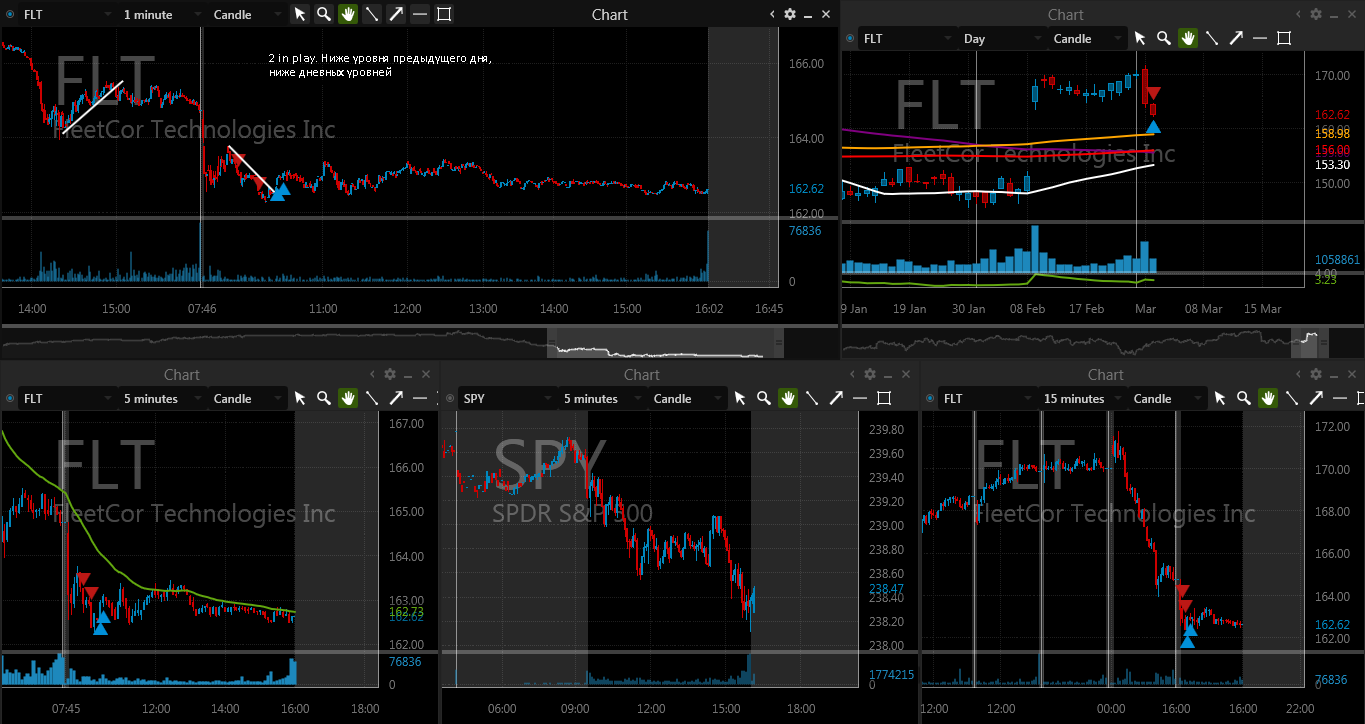1365x724 pixels.
Task: Select horizontal line tool in 1 minute chart
Action: (420, 14)
